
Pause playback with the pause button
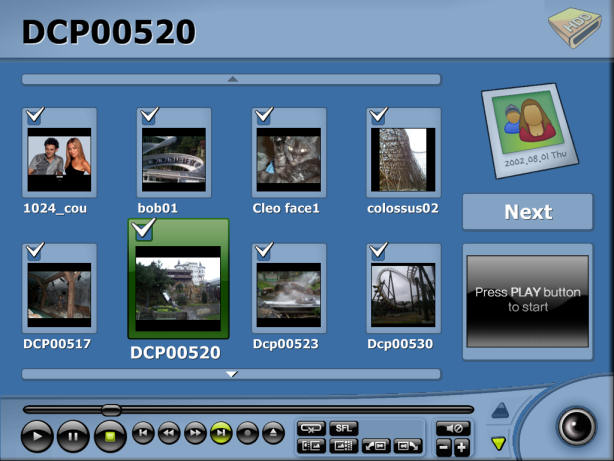pos(73,436)
